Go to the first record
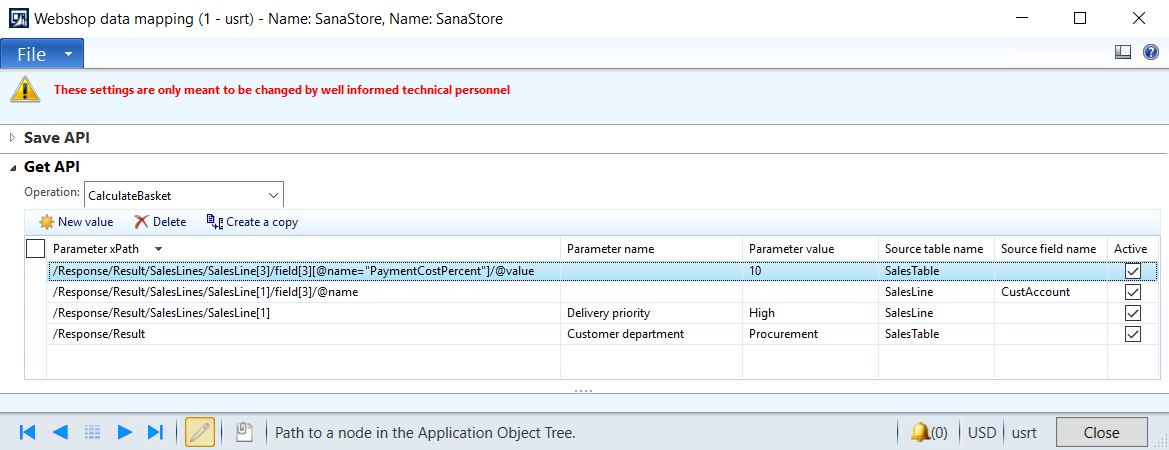 coord(28,432)
